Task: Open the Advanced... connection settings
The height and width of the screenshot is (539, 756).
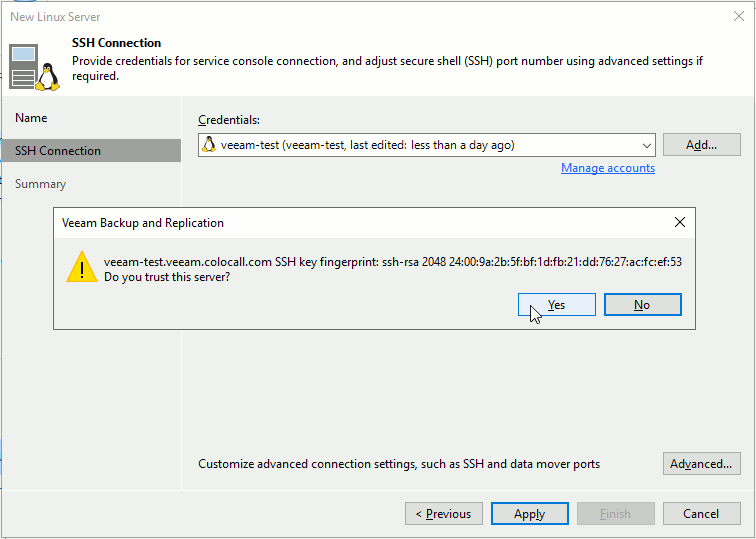Action: (x=702, y=464)
